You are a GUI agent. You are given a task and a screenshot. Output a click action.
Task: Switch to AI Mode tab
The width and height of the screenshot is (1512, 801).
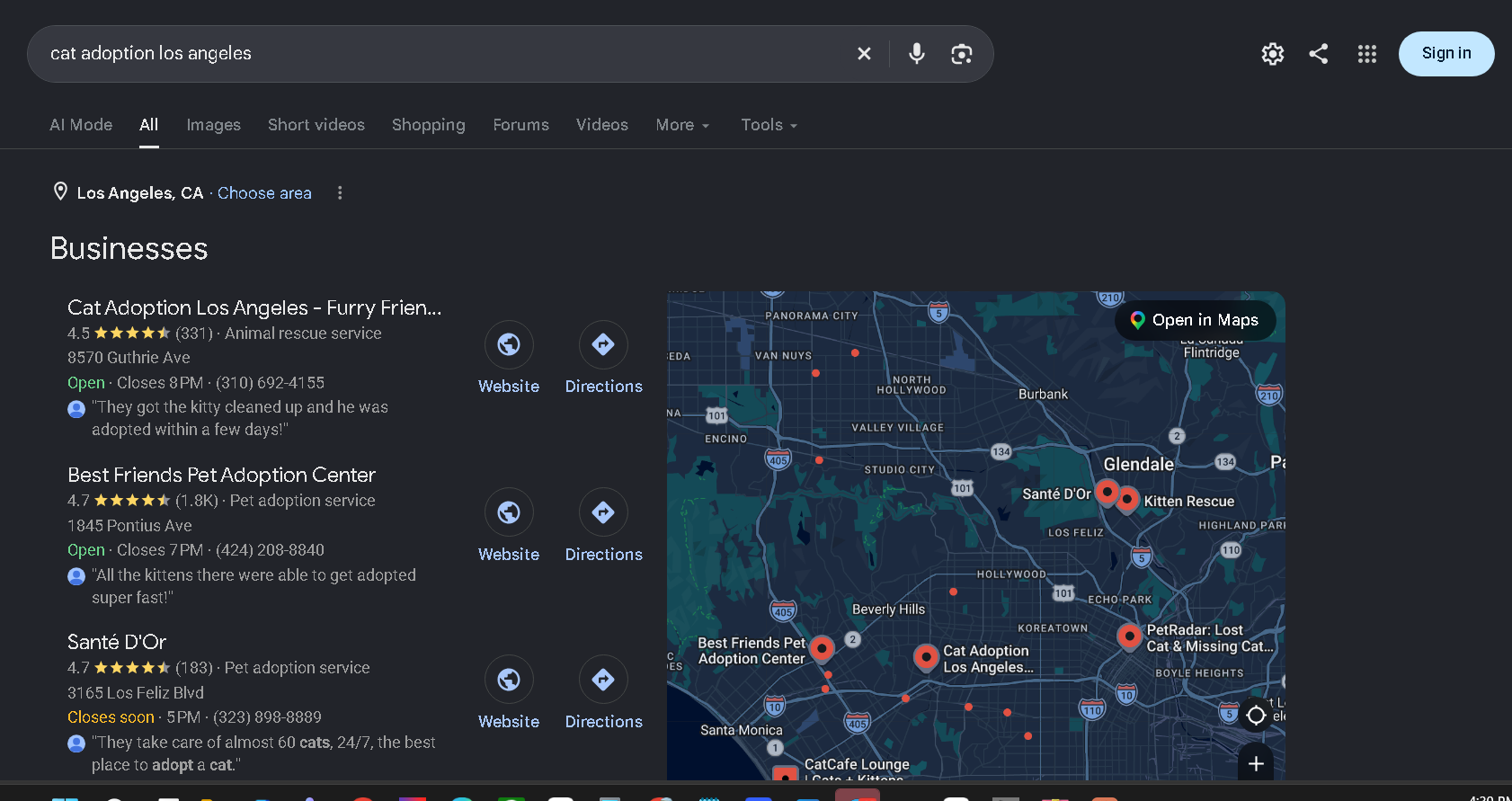click(x=81, y=125)
